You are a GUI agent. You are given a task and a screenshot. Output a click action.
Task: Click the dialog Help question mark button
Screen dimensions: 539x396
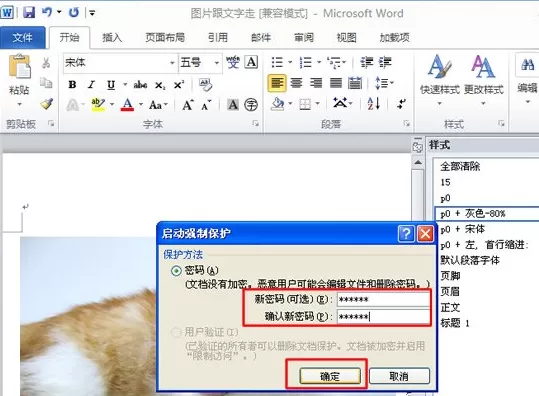(x=406, y=234)
